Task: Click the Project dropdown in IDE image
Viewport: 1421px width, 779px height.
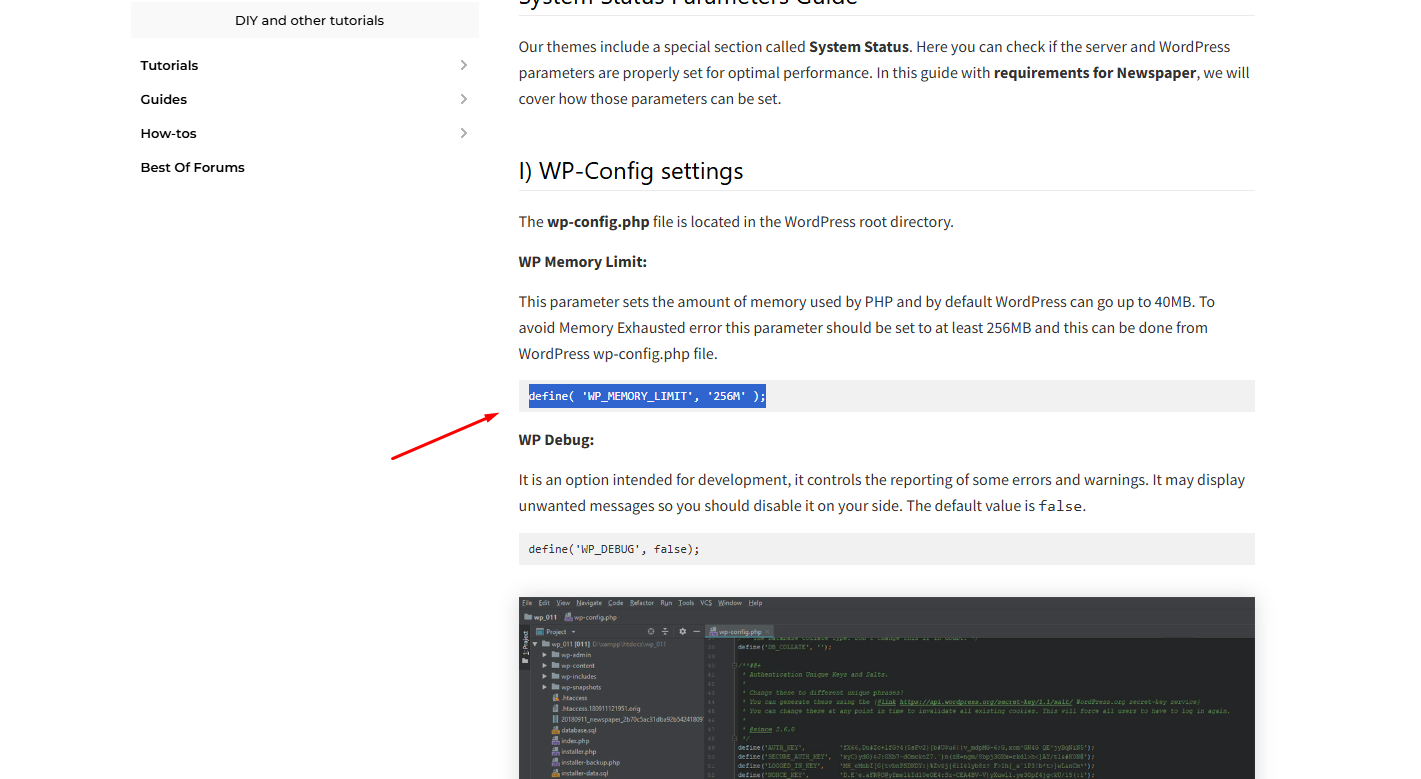Action: 556,632
